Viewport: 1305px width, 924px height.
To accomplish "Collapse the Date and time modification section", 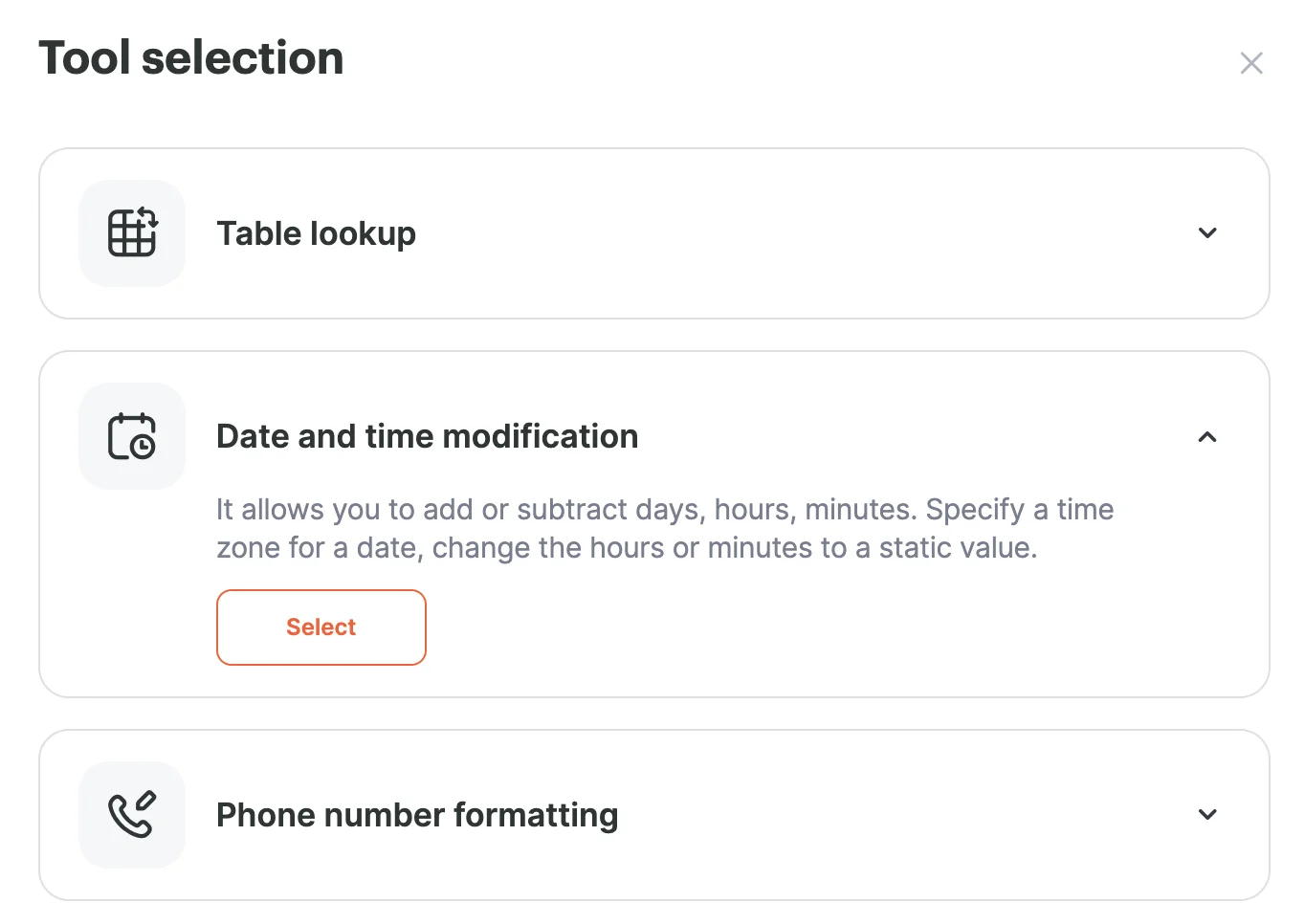I will [x=1206, y=437].
